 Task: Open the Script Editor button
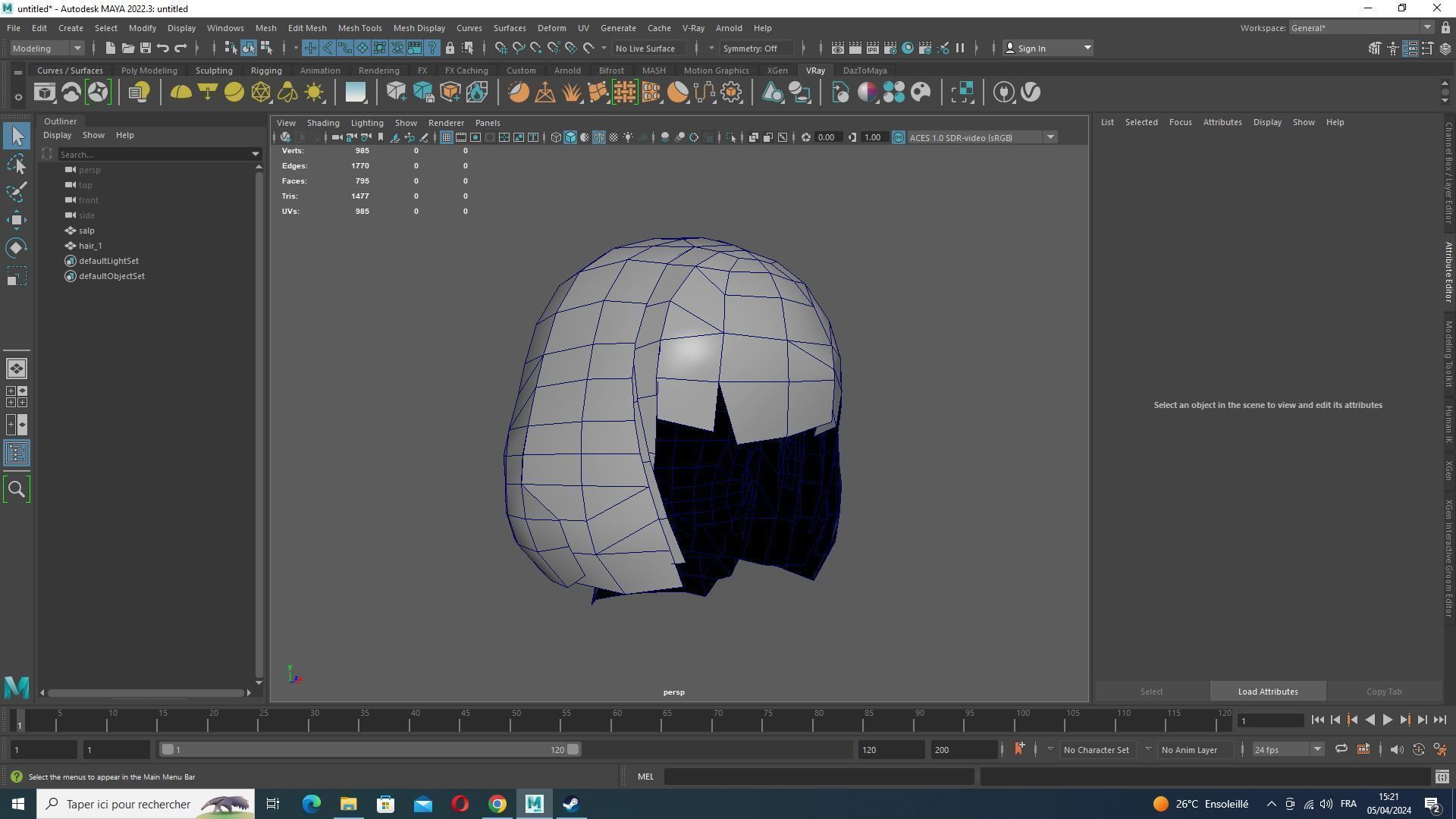pyautogui.click(x=1442, y=777)
